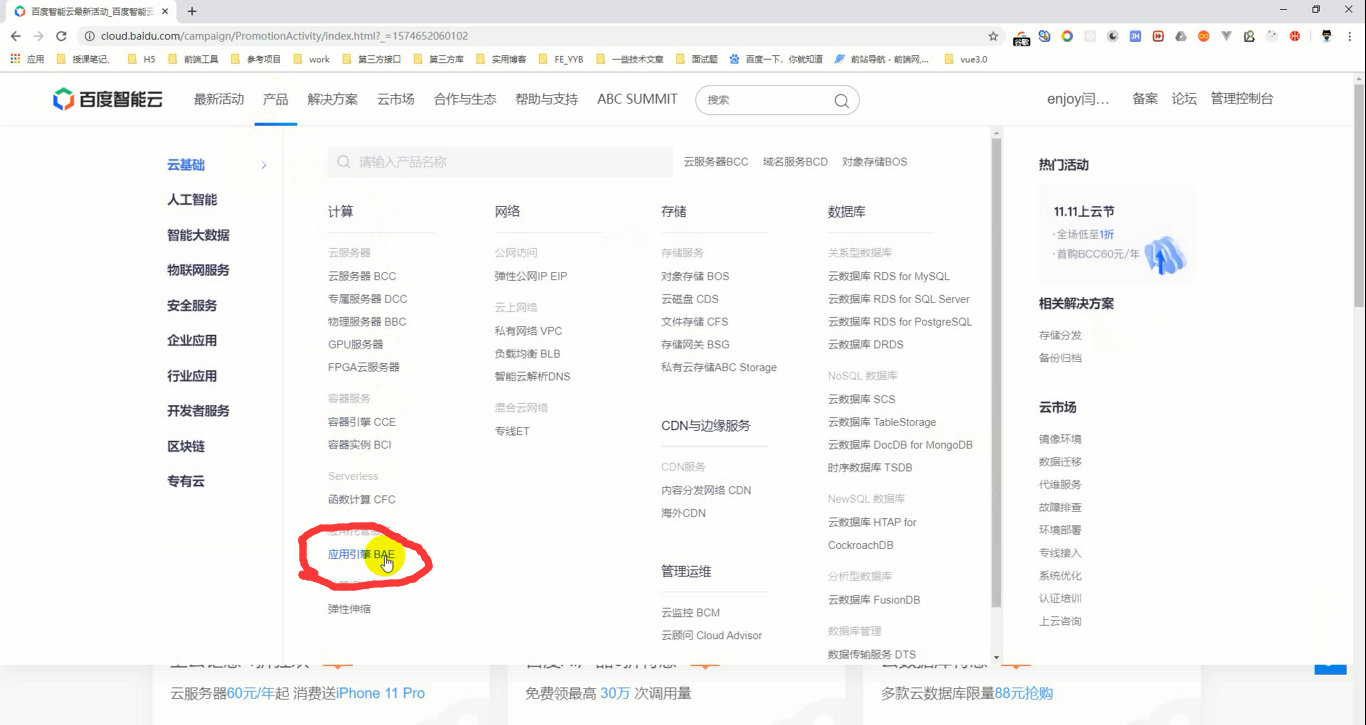Image resolution: width=1366 pixels, height=725 pixels.
Task: Select the 云市场 menu item
Action: pyautogui.click(x=395, y=99)
